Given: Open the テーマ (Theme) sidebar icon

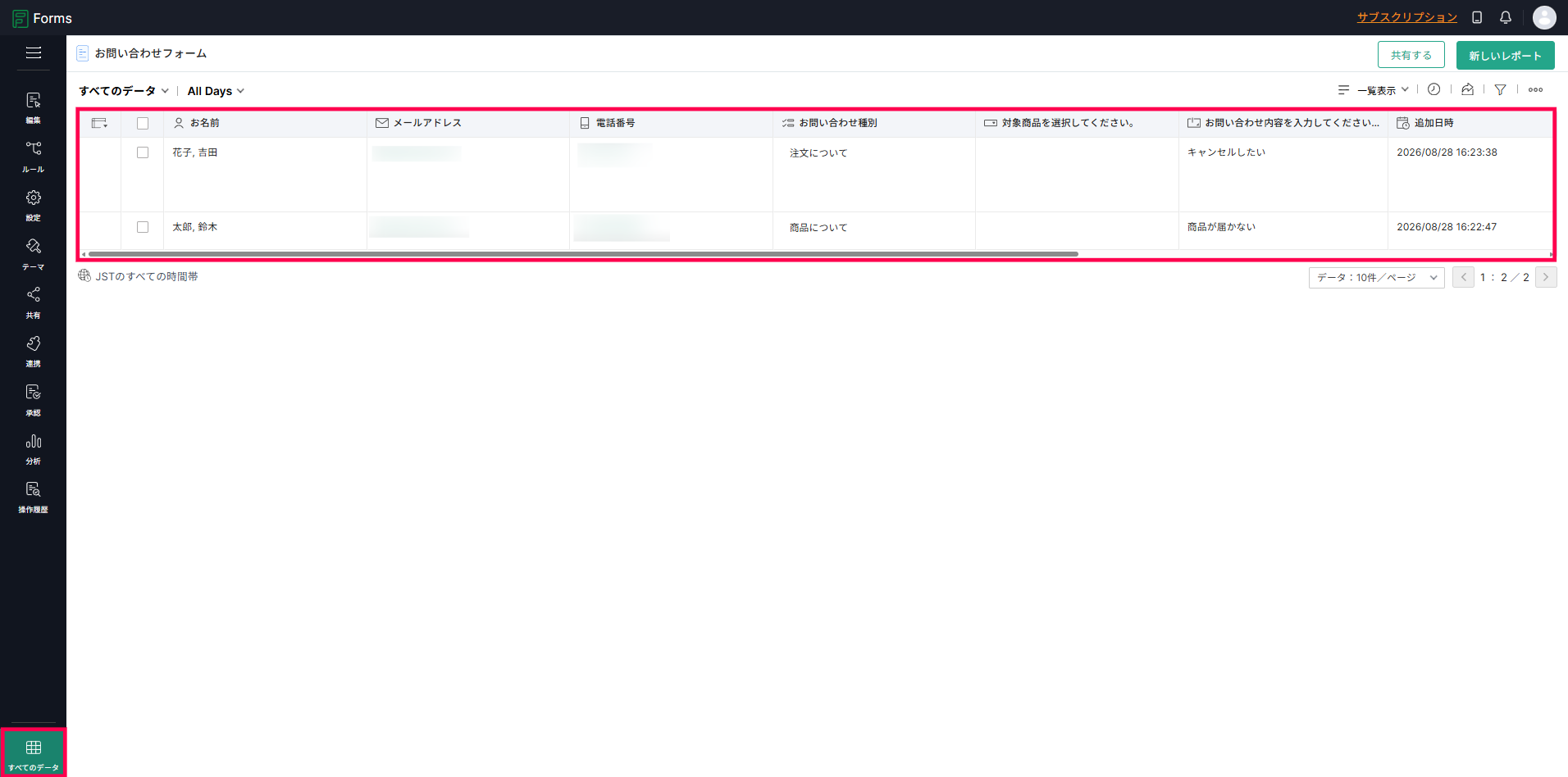Looking at the screenshot, I should (33, 253).
